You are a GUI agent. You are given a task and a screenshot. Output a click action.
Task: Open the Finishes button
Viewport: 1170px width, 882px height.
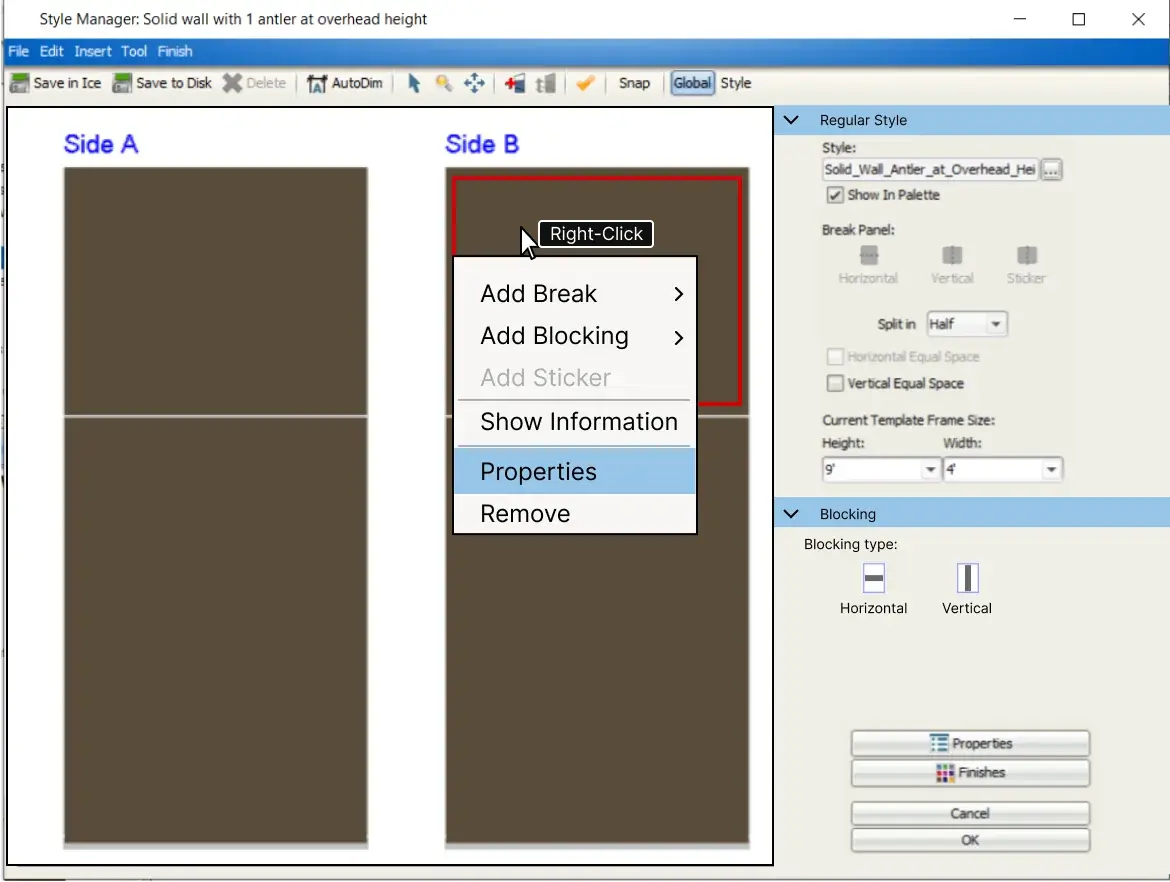click(970, 772)
